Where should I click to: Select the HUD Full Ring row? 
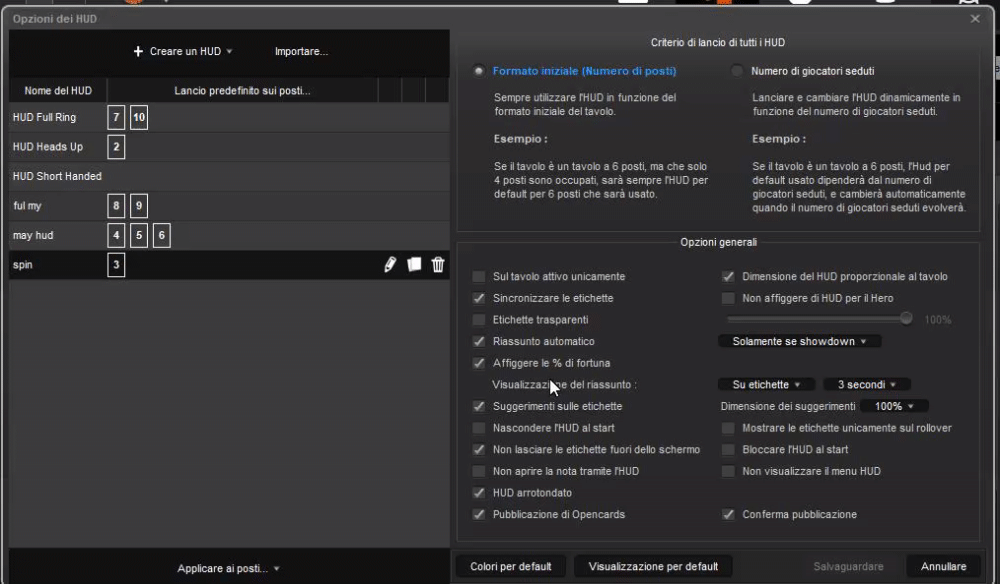[x=229, y=117]
